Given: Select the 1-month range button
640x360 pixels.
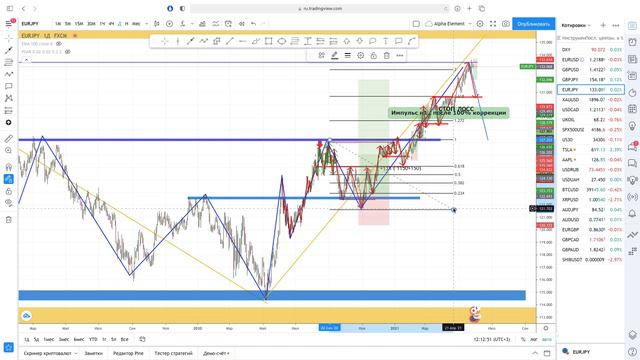Looking at the screenshot, I should click(49, 339).
